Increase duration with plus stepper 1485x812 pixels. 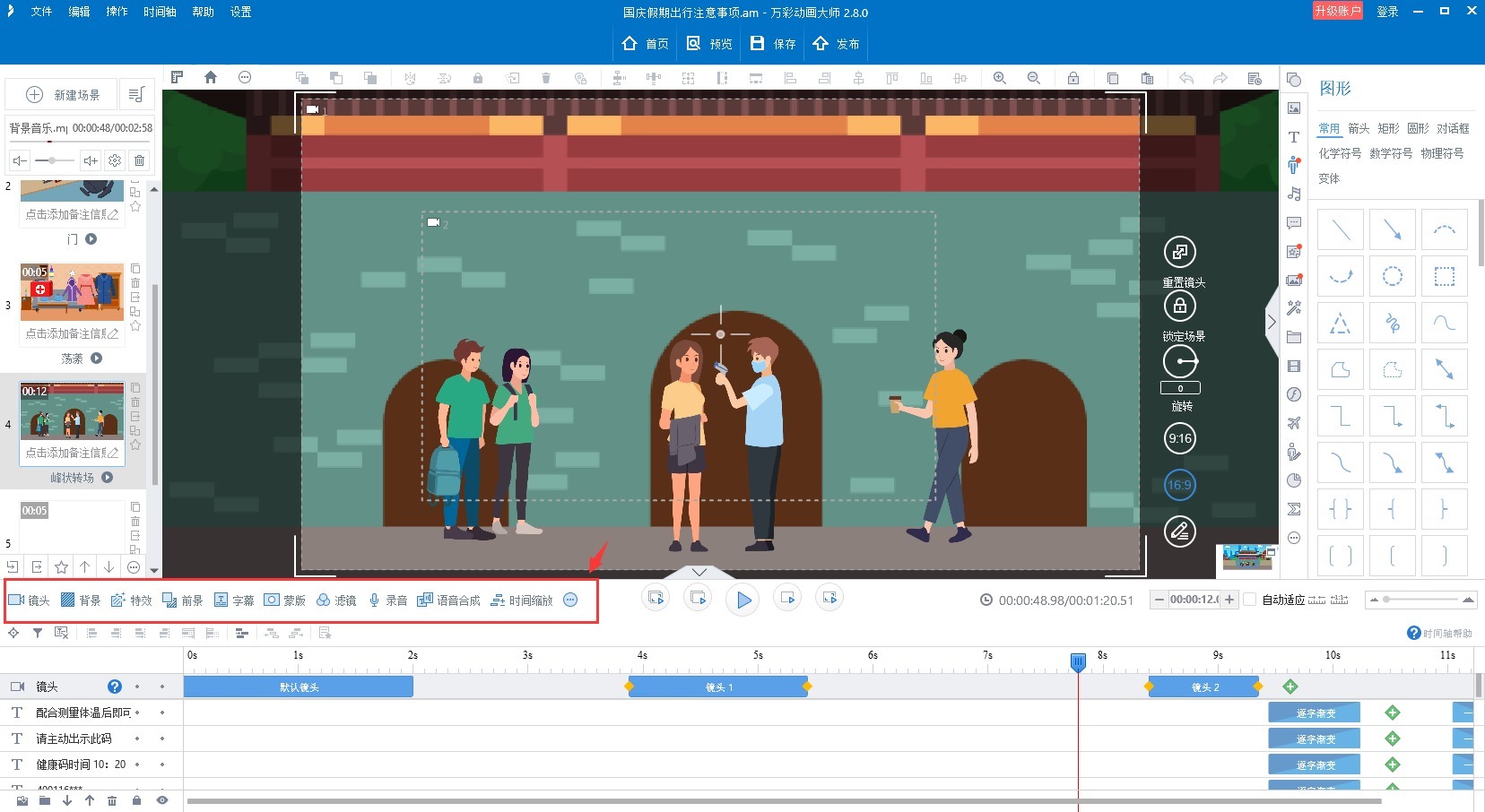(1229, 600)
